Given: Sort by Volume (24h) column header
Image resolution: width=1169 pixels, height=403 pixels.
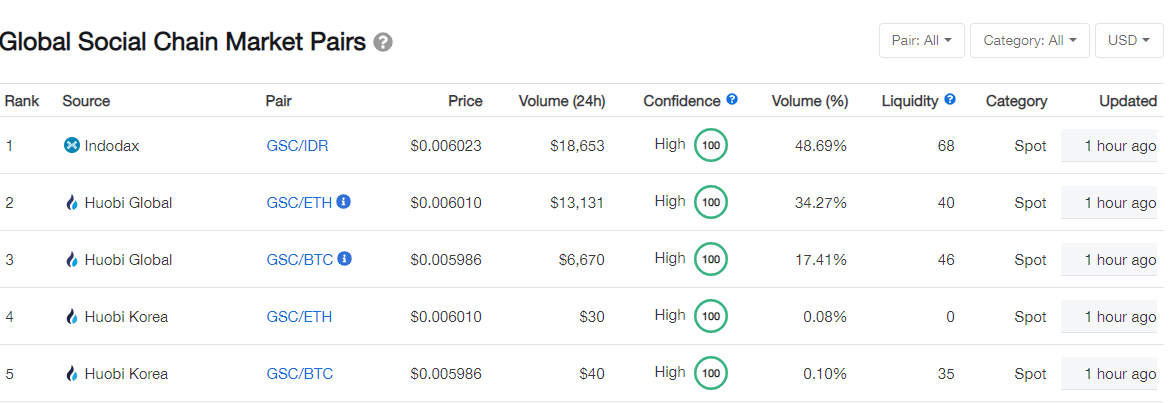Looking at the screenshot, I should [562, 101].
